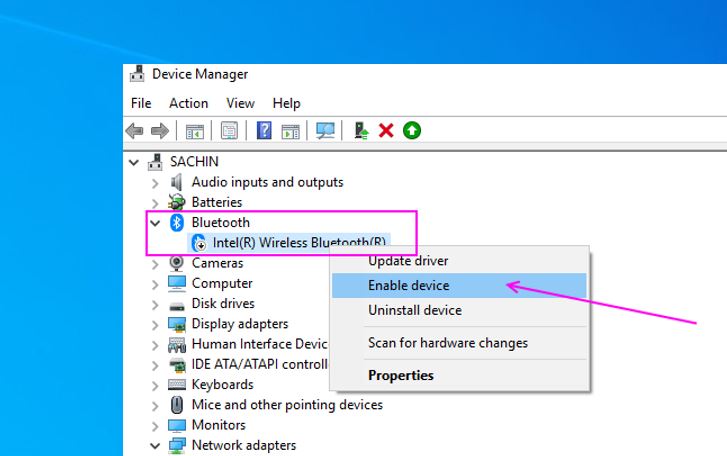The image size is (727, 456).
Task: Open the File menu
Action: (x=141, y=103)
